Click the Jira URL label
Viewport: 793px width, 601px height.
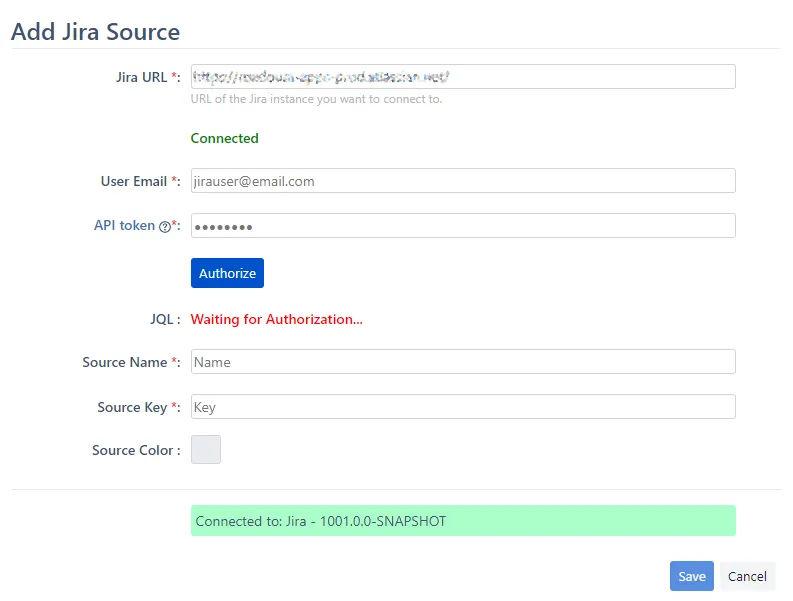pos(148,77)
